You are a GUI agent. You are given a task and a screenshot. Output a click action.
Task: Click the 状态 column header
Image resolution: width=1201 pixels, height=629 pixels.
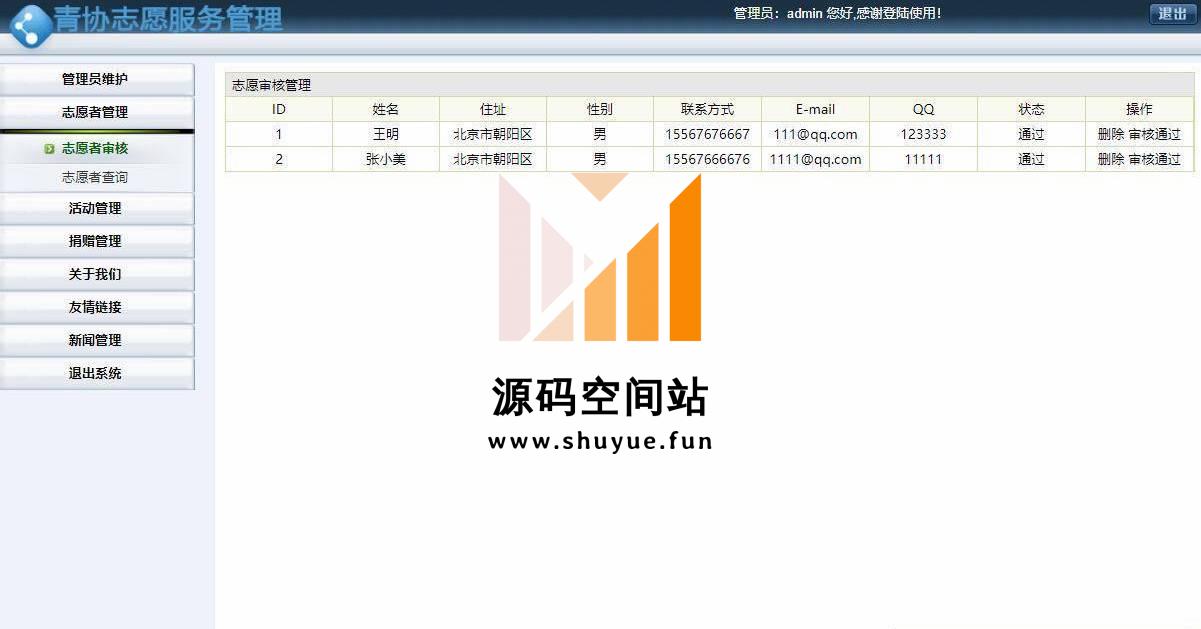point(1031,109)
